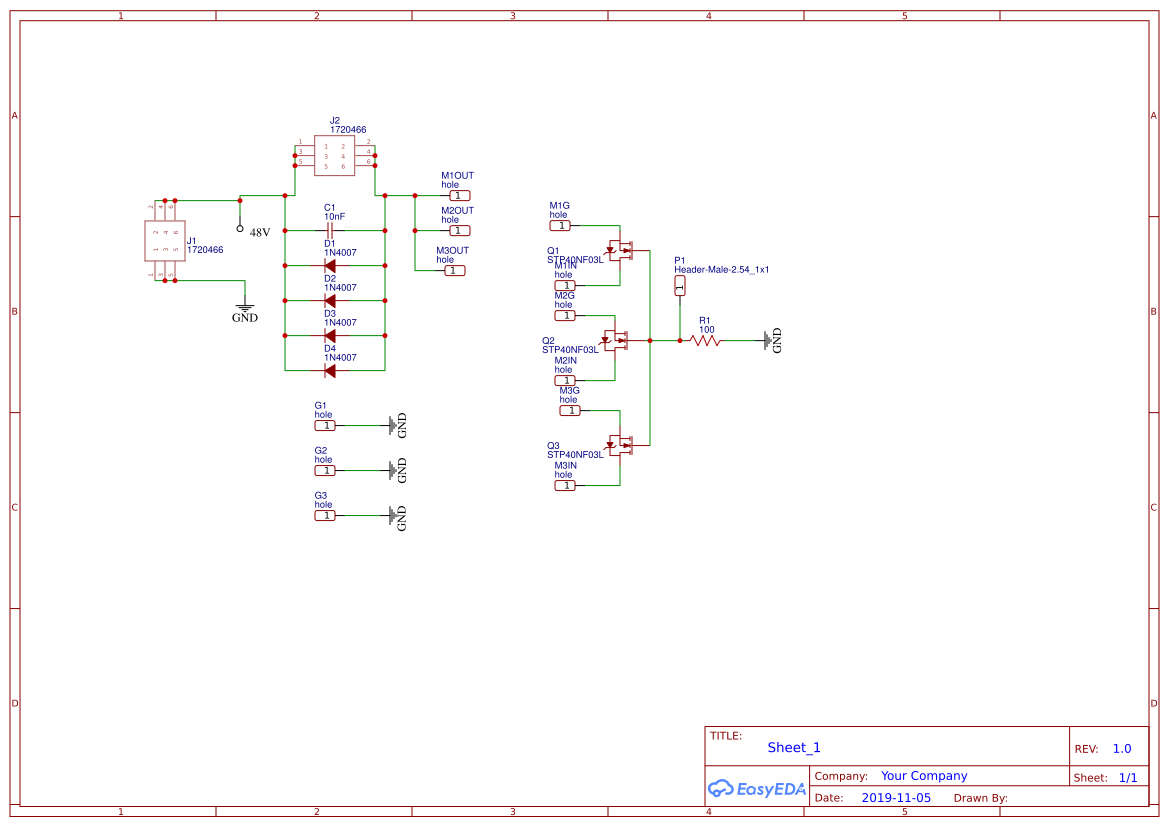The width and height of the screenshot is (1169, 827).
Task: Click the P1 Header-Male-2.54 pin symbol
Action: 680,285
